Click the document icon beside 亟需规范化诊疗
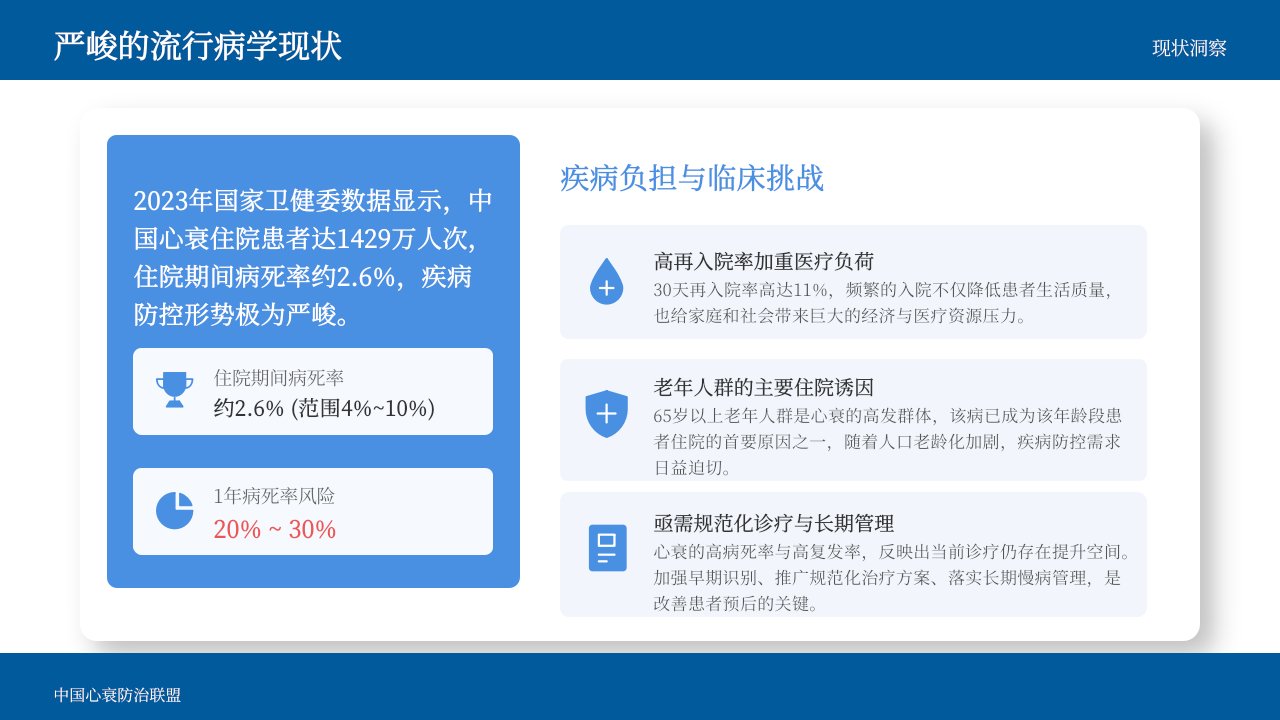The width and height of the screenshot is (1280, 720). (607, 548)
